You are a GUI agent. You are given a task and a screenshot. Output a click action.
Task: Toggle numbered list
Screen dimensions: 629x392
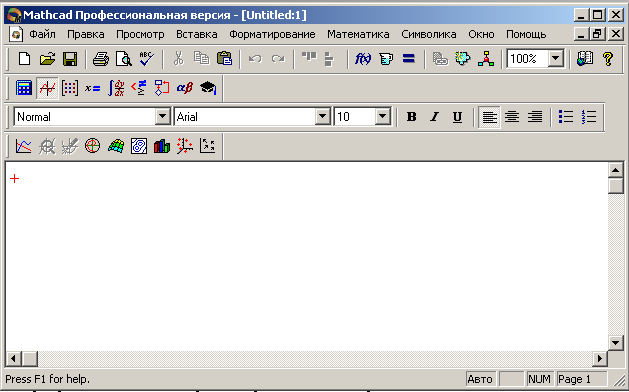coord(589,117)
